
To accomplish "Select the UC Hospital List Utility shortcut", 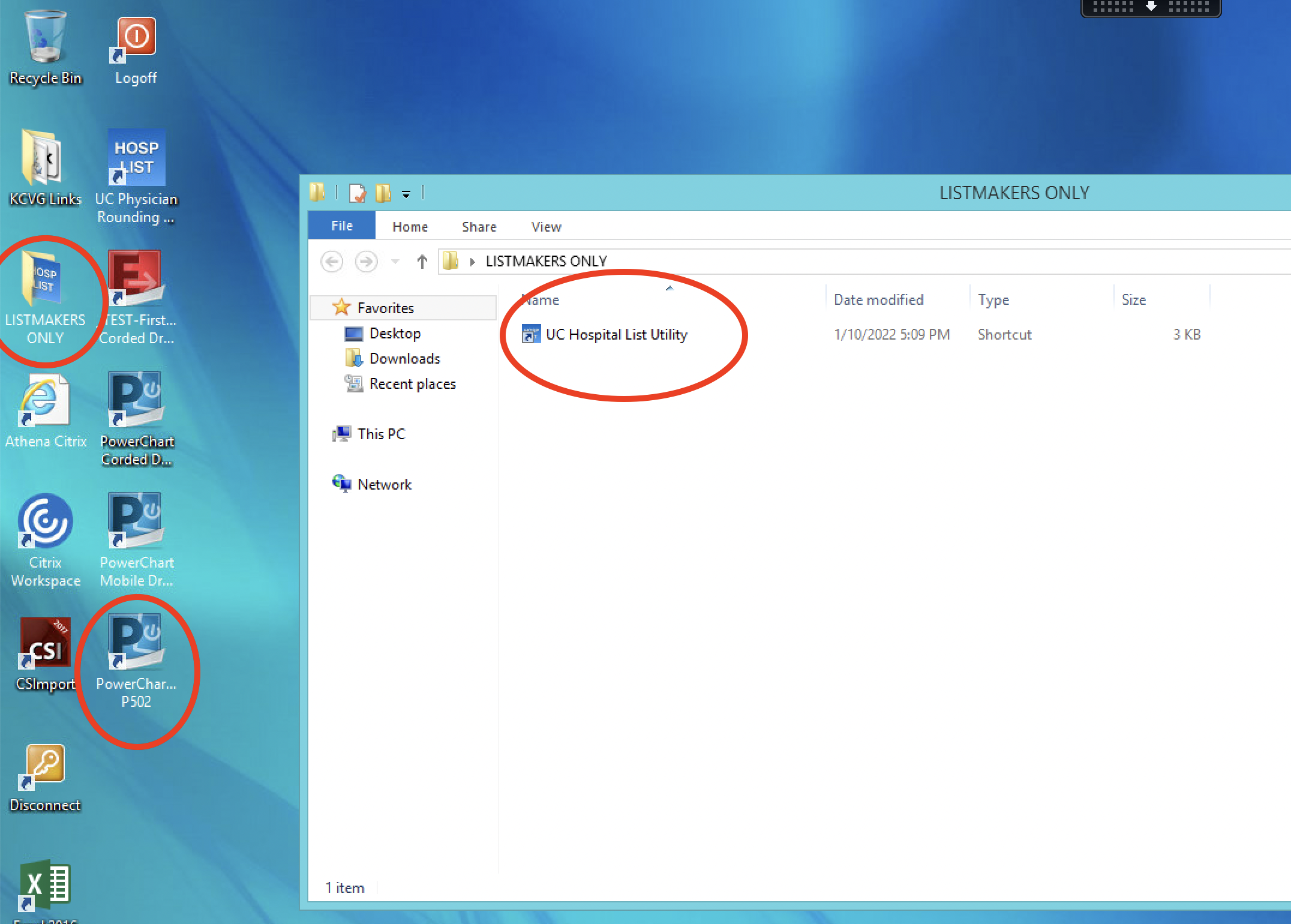I will point(616,335).
